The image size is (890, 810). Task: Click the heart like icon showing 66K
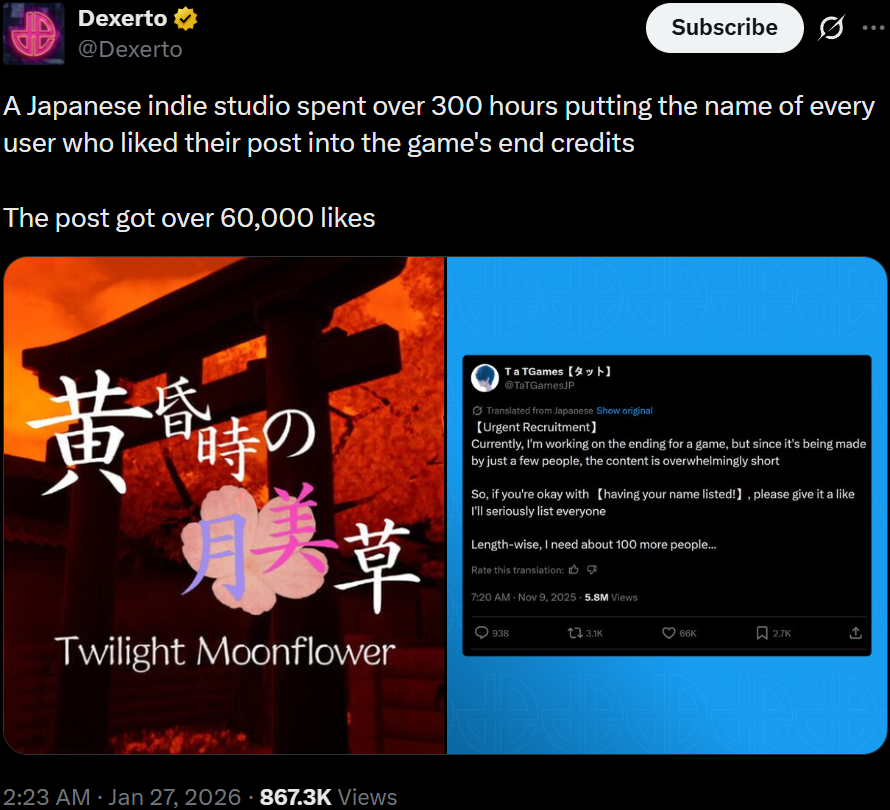pyautogui.click(x=669, y=632)
